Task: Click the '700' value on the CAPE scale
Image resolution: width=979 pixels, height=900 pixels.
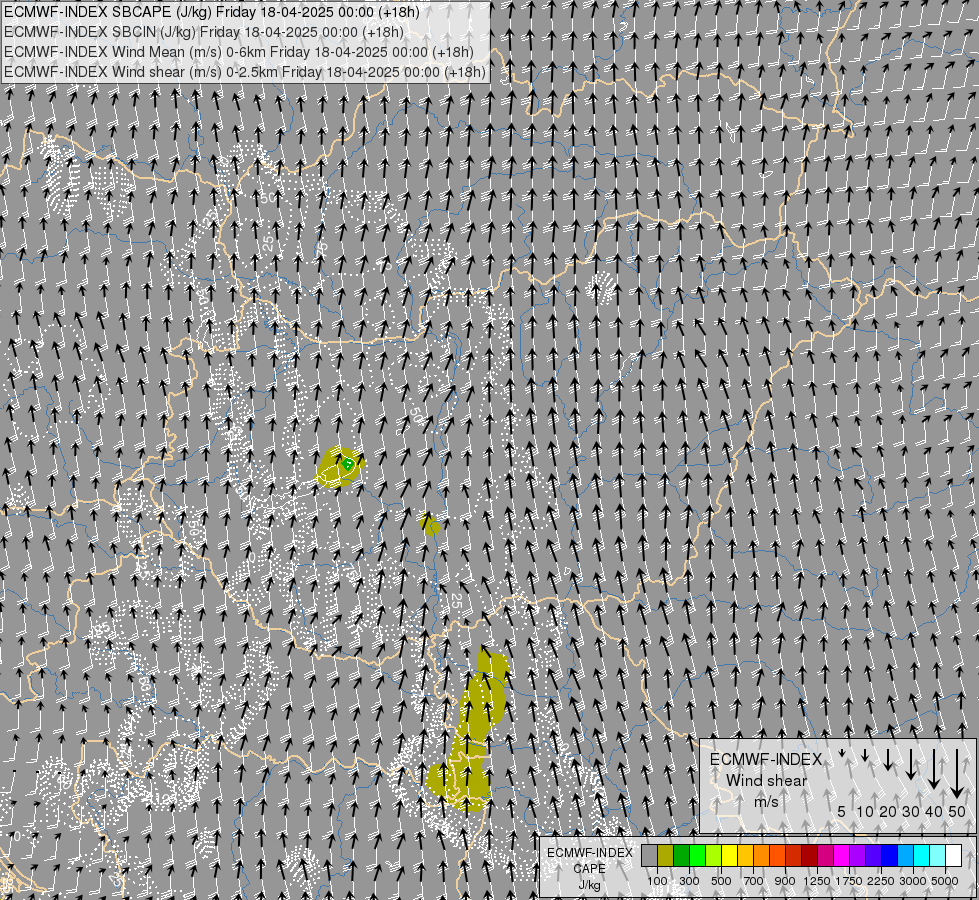Action: click(x=754, y=881)
